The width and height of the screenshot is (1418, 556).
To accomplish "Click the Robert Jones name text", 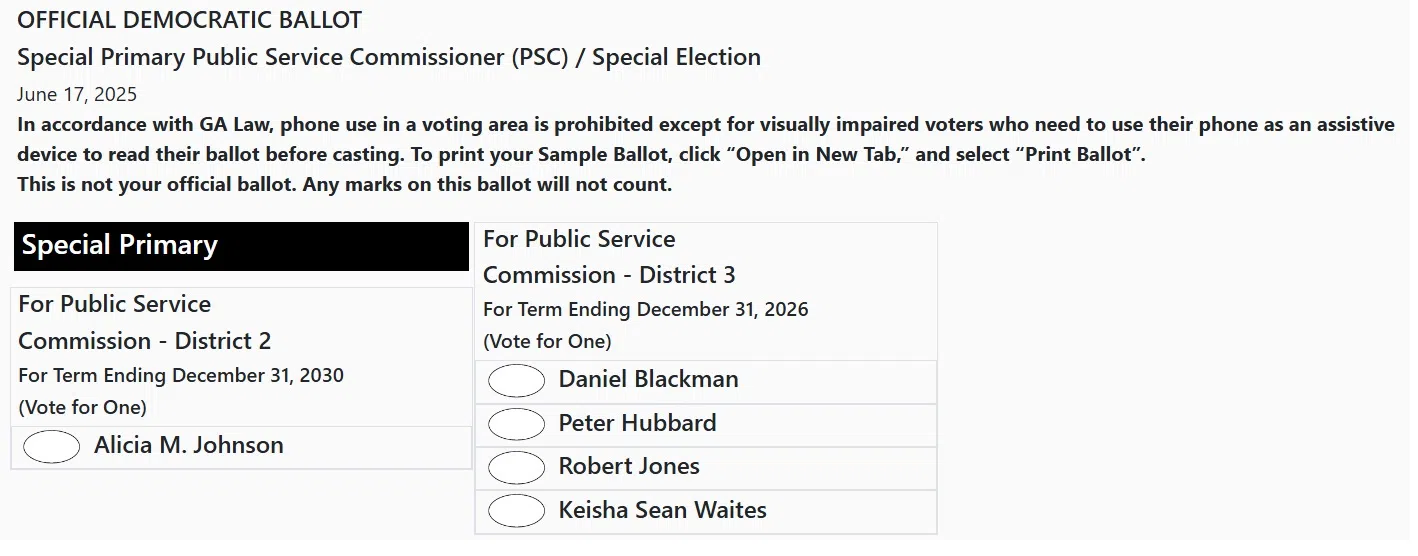I will pyautogui.click(x=629, y=466).
